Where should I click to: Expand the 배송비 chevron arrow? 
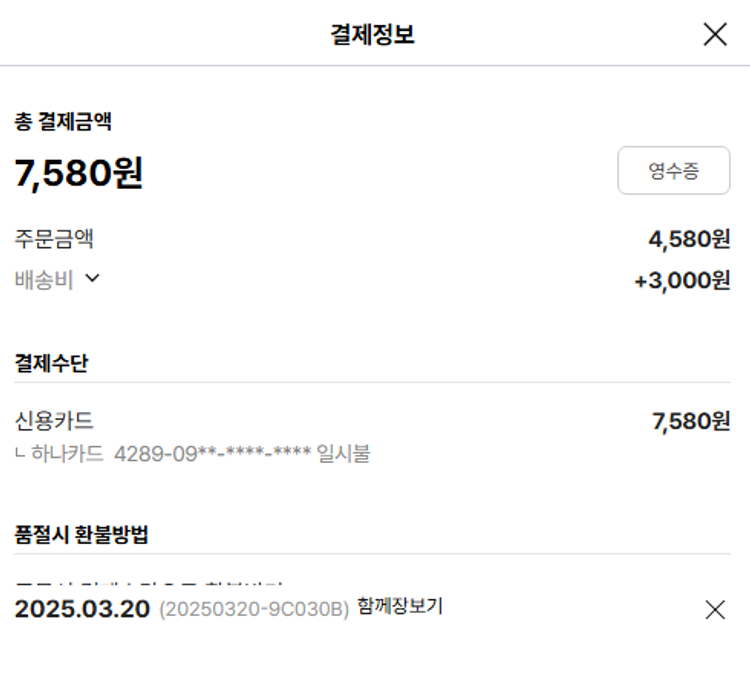click(x=93, y=279)
